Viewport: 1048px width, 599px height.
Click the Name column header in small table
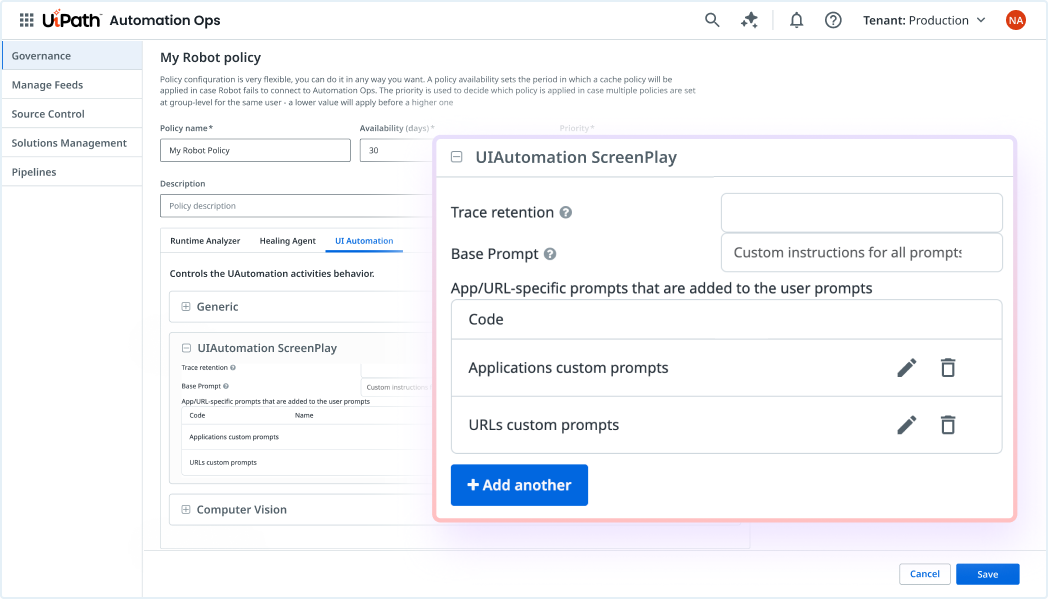304,415
